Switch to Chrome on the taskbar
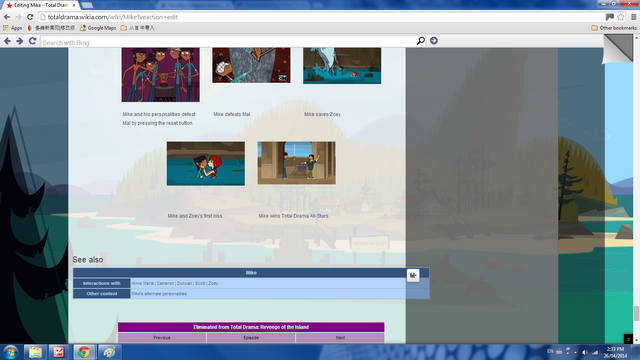 coord(84,352)
